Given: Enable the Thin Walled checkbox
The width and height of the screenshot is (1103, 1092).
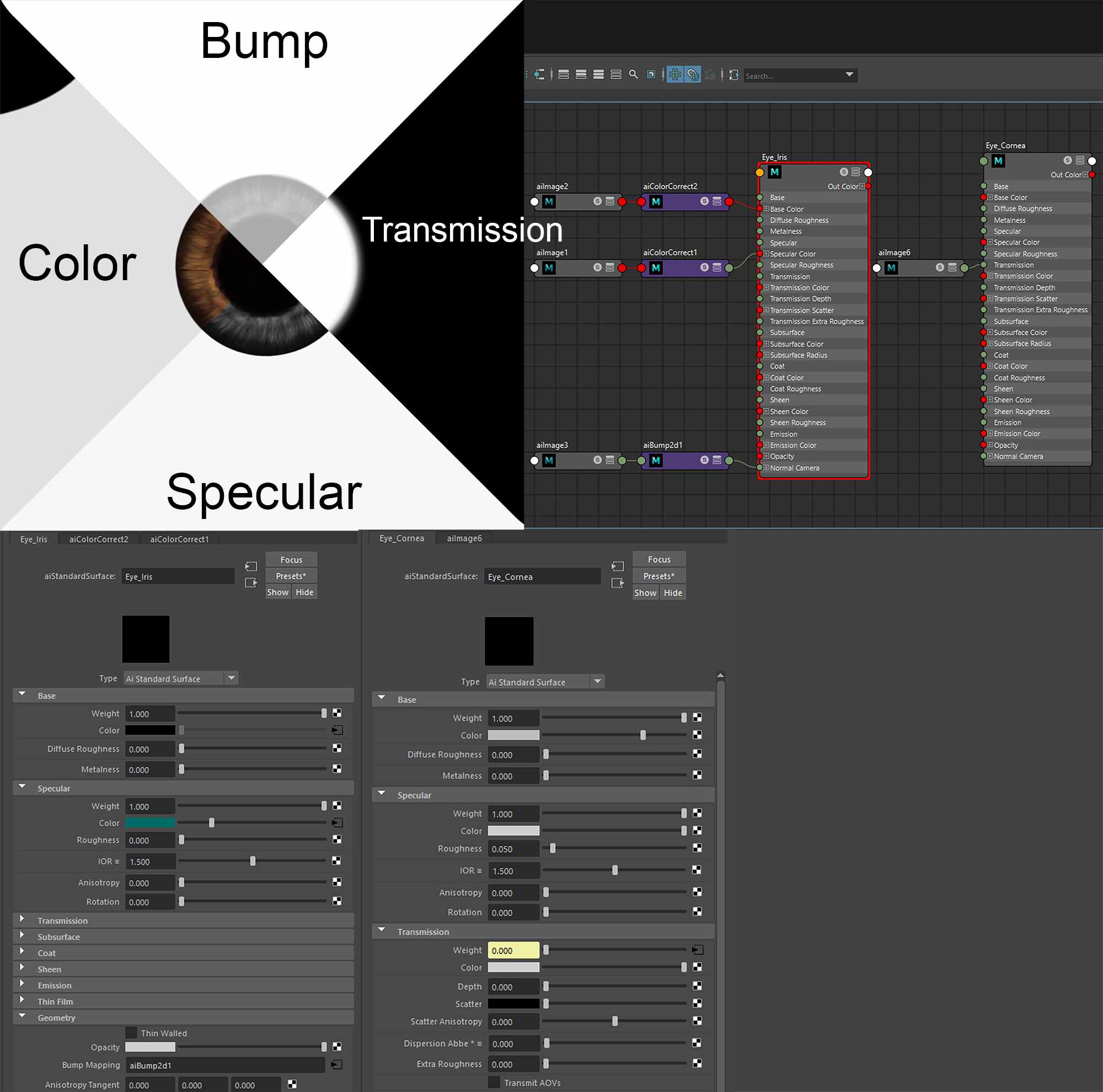Looking at the screenshot, I should pos(131,1032).
